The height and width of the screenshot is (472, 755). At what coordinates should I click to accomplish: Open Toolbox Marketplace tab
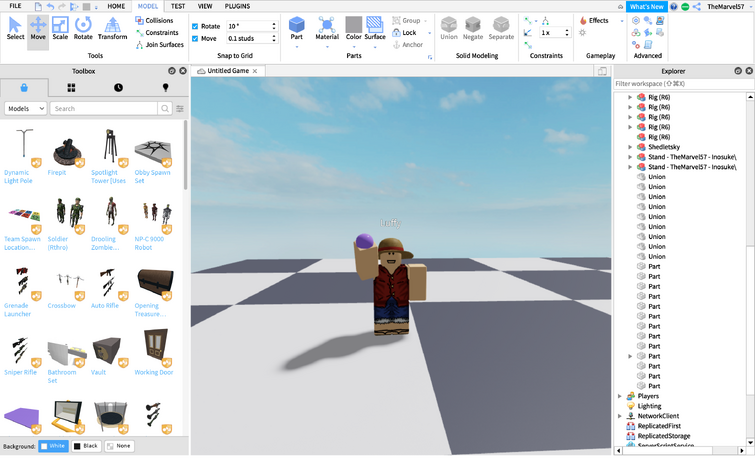(x=24, y=88)
